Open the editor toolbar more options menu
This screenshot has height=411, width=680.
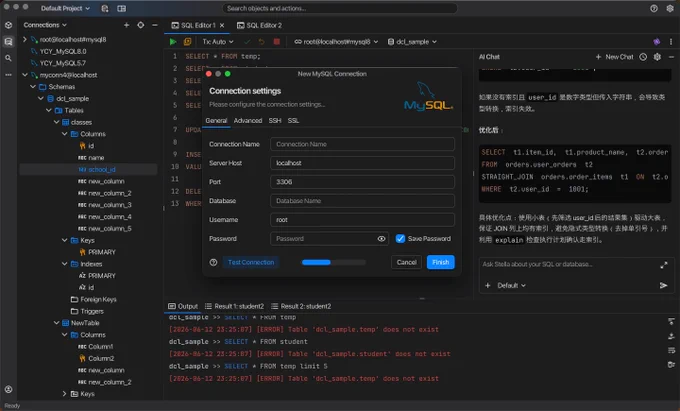pyautogui.click(x=671, y=42)
